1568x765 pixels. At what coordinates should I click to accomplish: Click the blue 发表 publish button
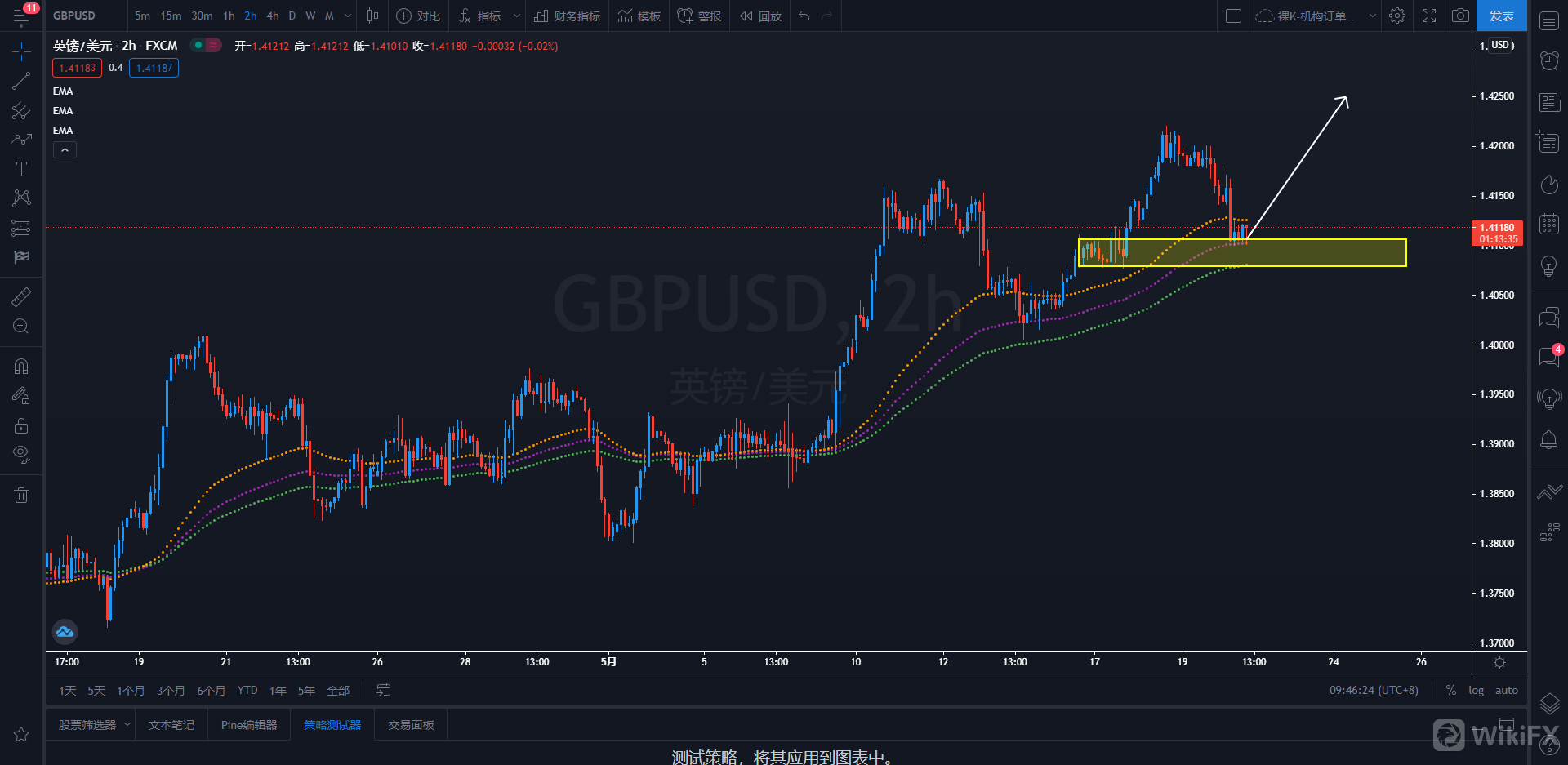click(x=1501, y=16)
